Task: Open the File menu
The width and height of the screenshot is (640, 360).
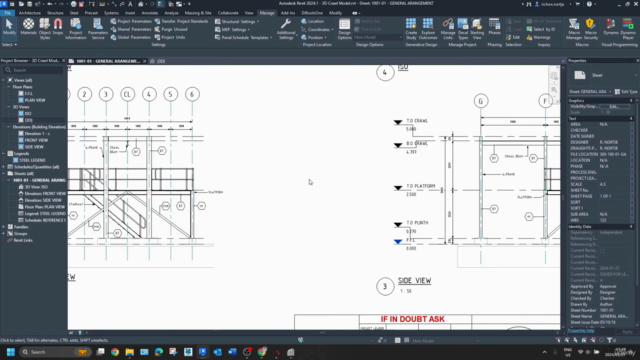Action: pos(7,13)
